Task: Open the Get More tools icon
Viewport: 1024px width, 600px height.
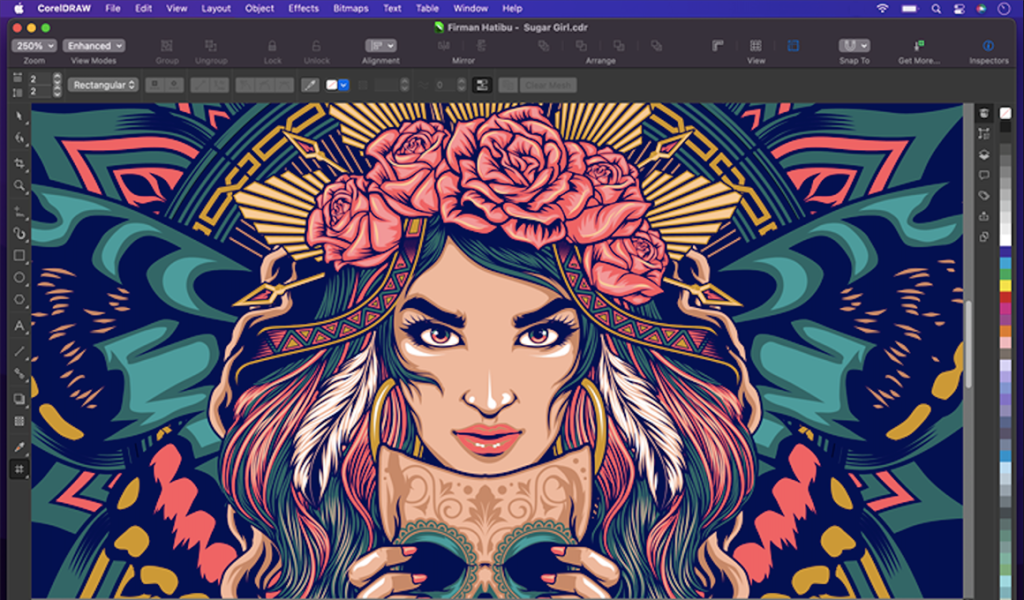Action: [919, 45]
